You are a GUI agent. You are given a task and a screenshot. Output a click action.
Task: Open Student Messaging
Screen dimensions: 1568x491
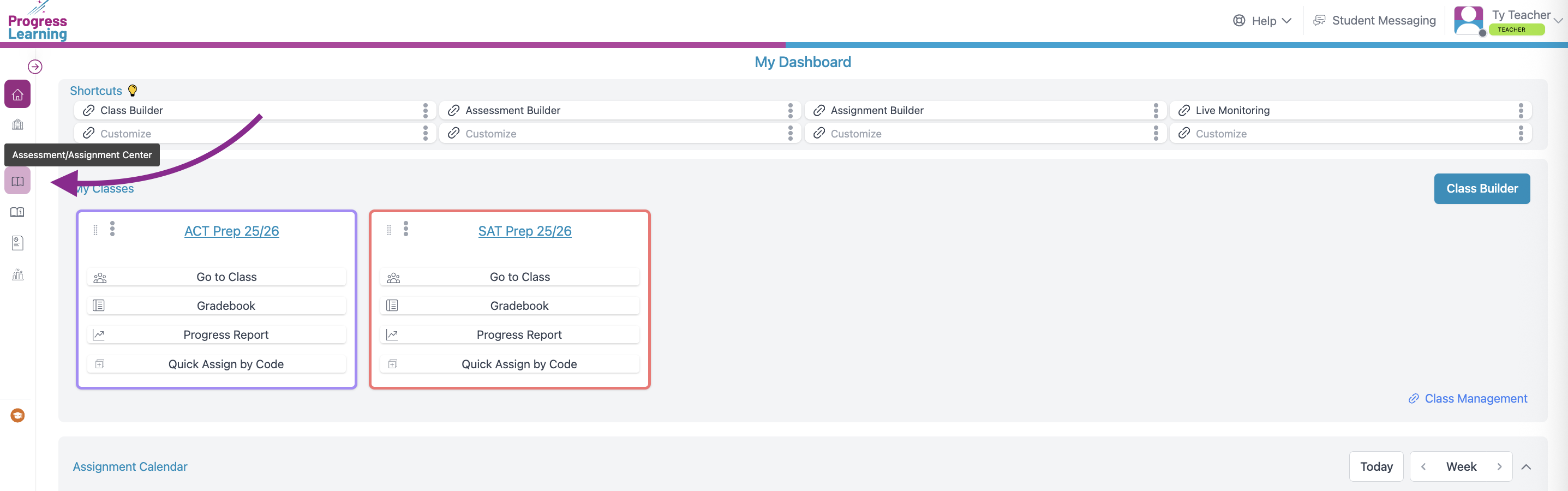tap(1374, 21)
